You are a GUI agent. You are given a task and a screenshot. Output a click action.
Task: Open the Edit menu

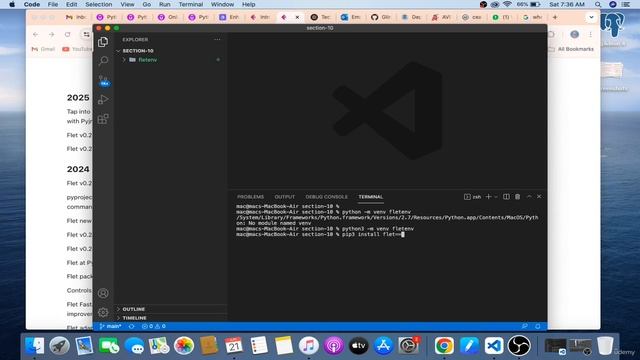(71, 4)
